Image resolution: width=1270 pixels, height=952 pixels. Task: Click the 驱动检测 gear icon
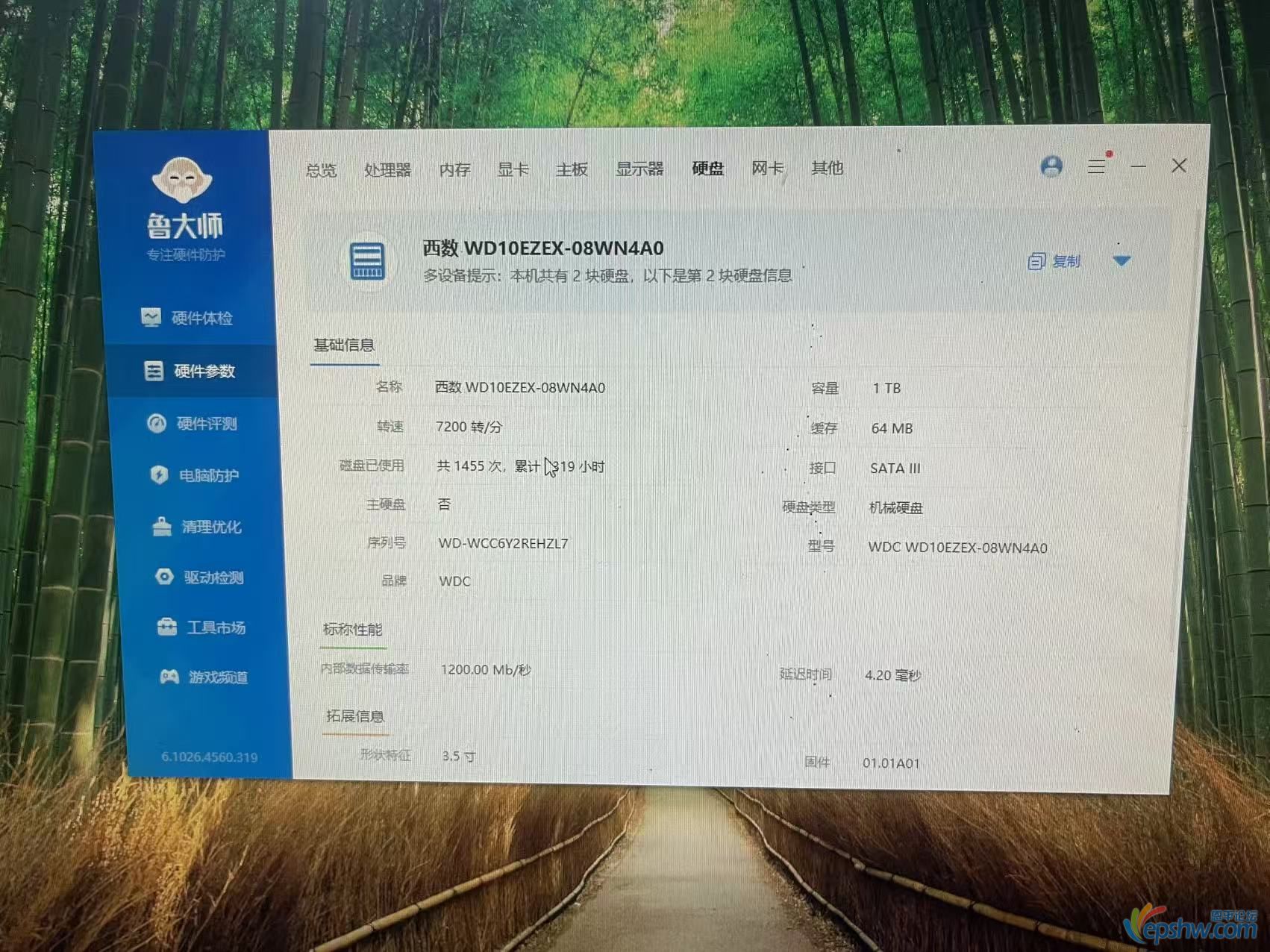tap(164, 577)
